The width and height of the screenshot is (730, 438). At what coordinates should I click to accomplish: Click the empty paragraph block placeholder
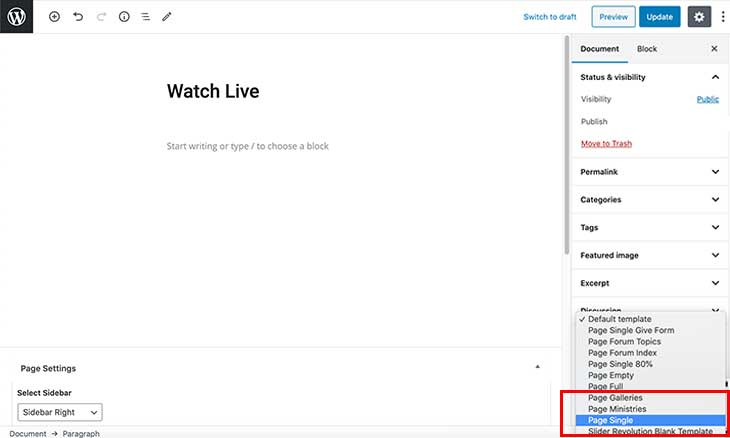pyautogui.click(x=248, y=146)
